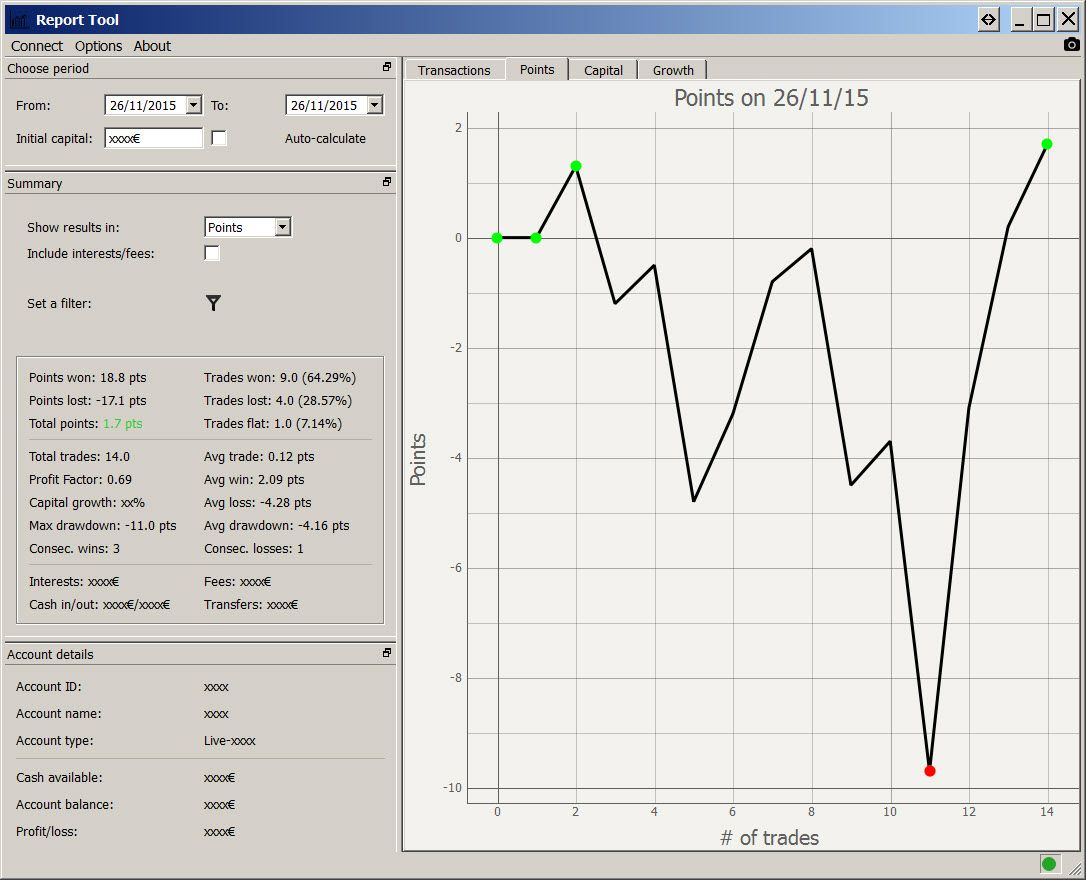Expand the Show results in dropdown

coord(283,227)
